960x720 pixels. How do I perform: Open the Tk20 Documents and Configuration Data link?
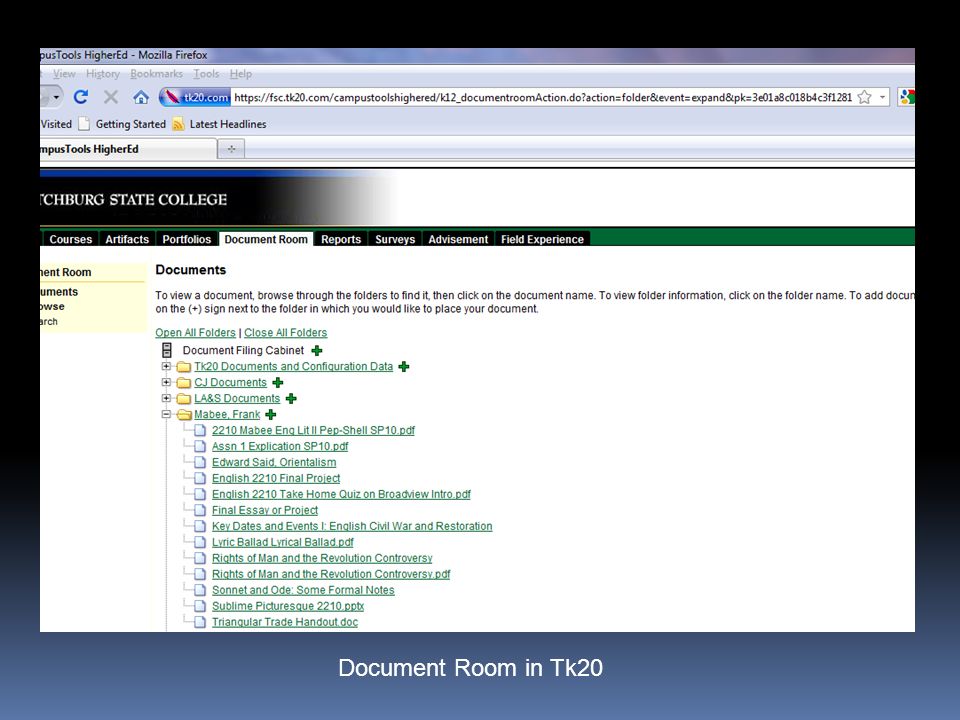coord(293,367)
